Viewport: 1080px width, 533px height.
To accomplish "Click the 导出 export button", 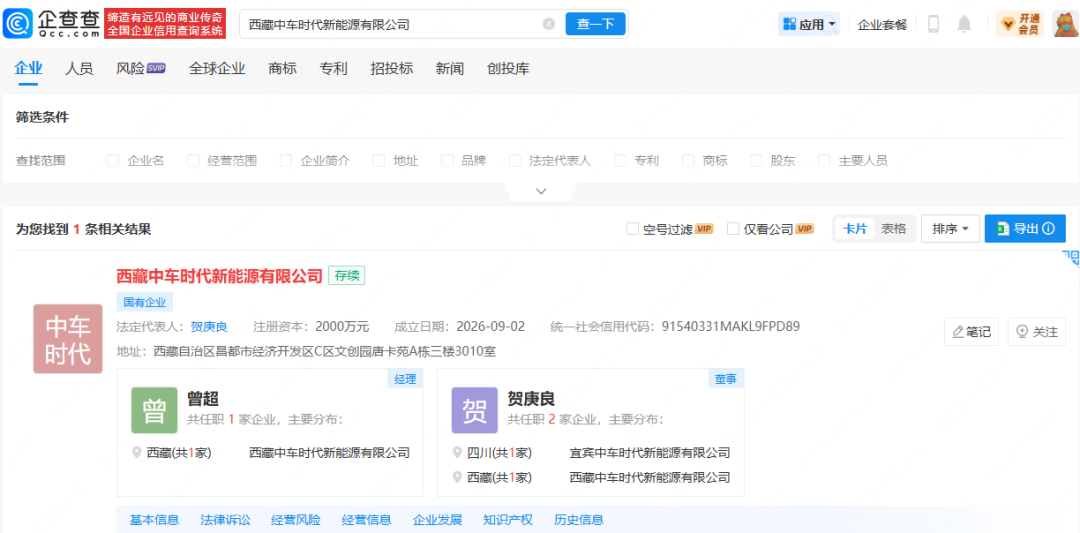I will 1026,229.
